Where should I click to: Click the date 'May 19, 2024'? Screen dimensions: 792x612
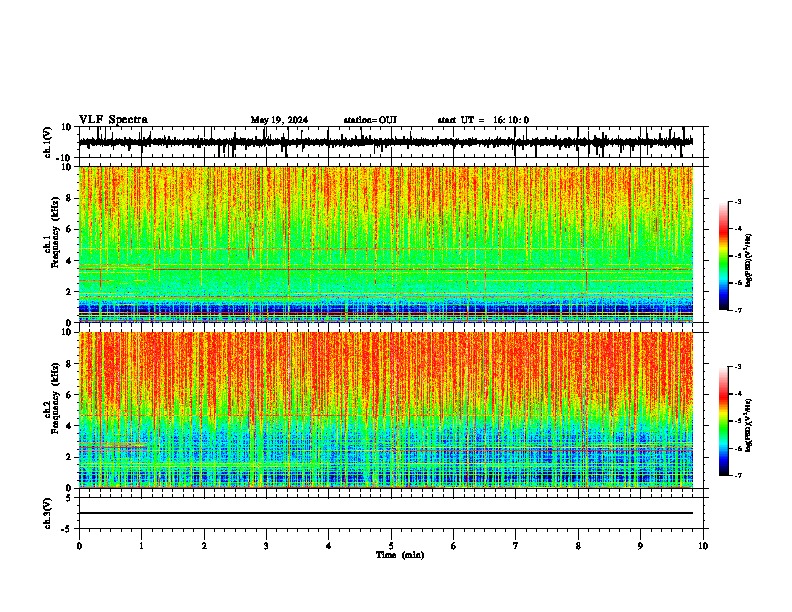coord(279,120)
